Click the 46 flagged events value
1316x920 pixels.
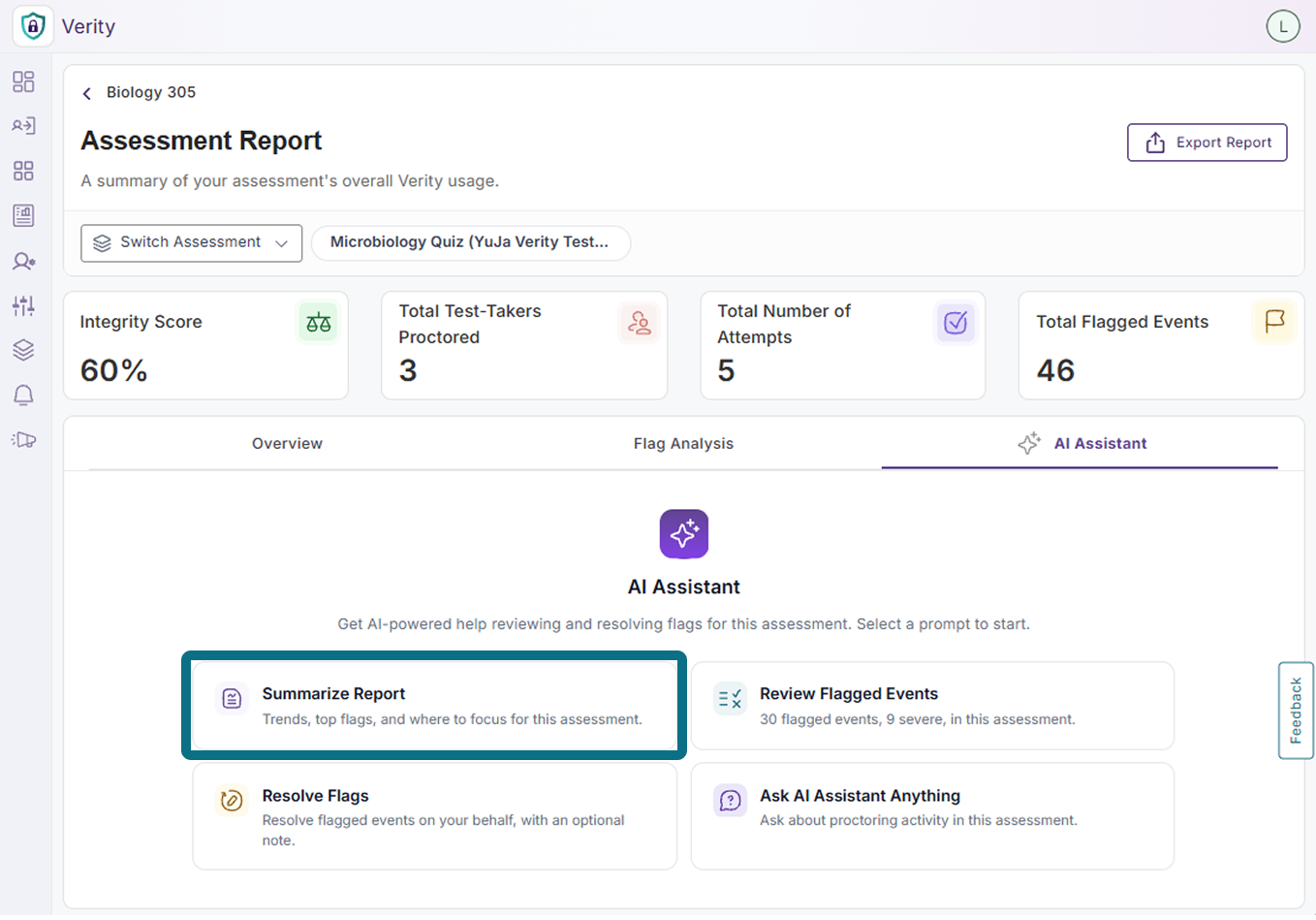point(1055,370)
